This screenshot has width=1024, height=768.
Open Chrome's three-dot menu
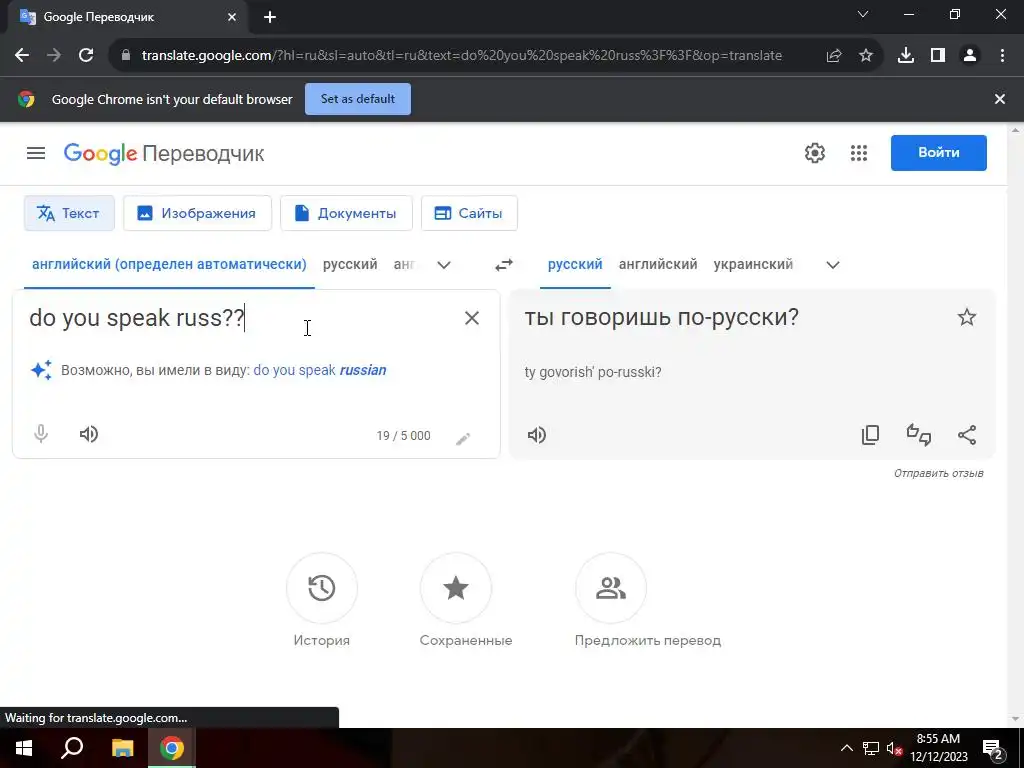click(x=1002, y=56)
